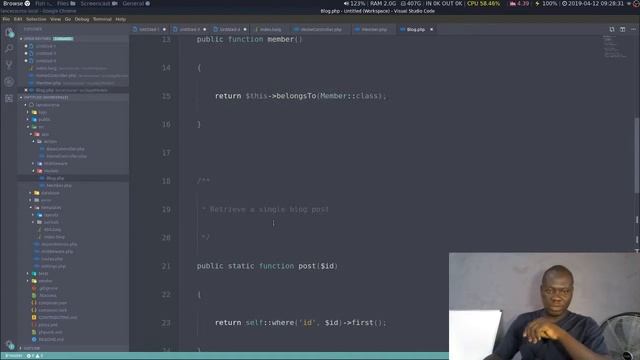Open the Debug menu

click(82, 19)
